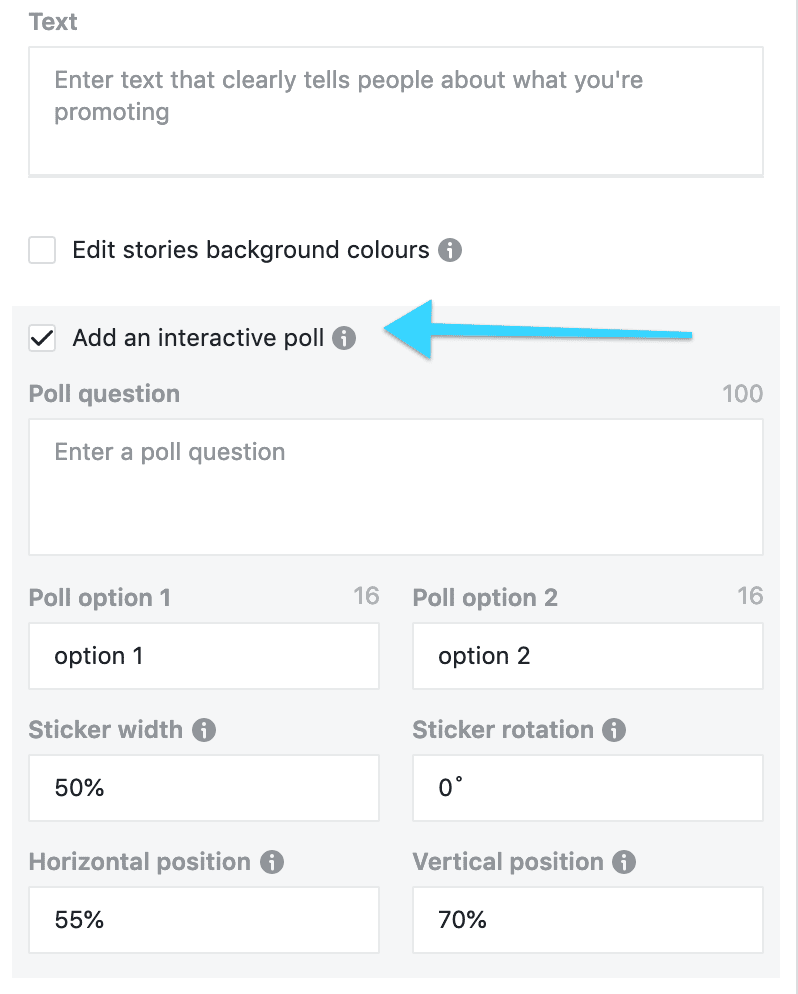The height and width of the screenshot is (994, 798).
Task: Click info icon next to interactive poll
Action: pyautogui.click(x=344, y=338)
